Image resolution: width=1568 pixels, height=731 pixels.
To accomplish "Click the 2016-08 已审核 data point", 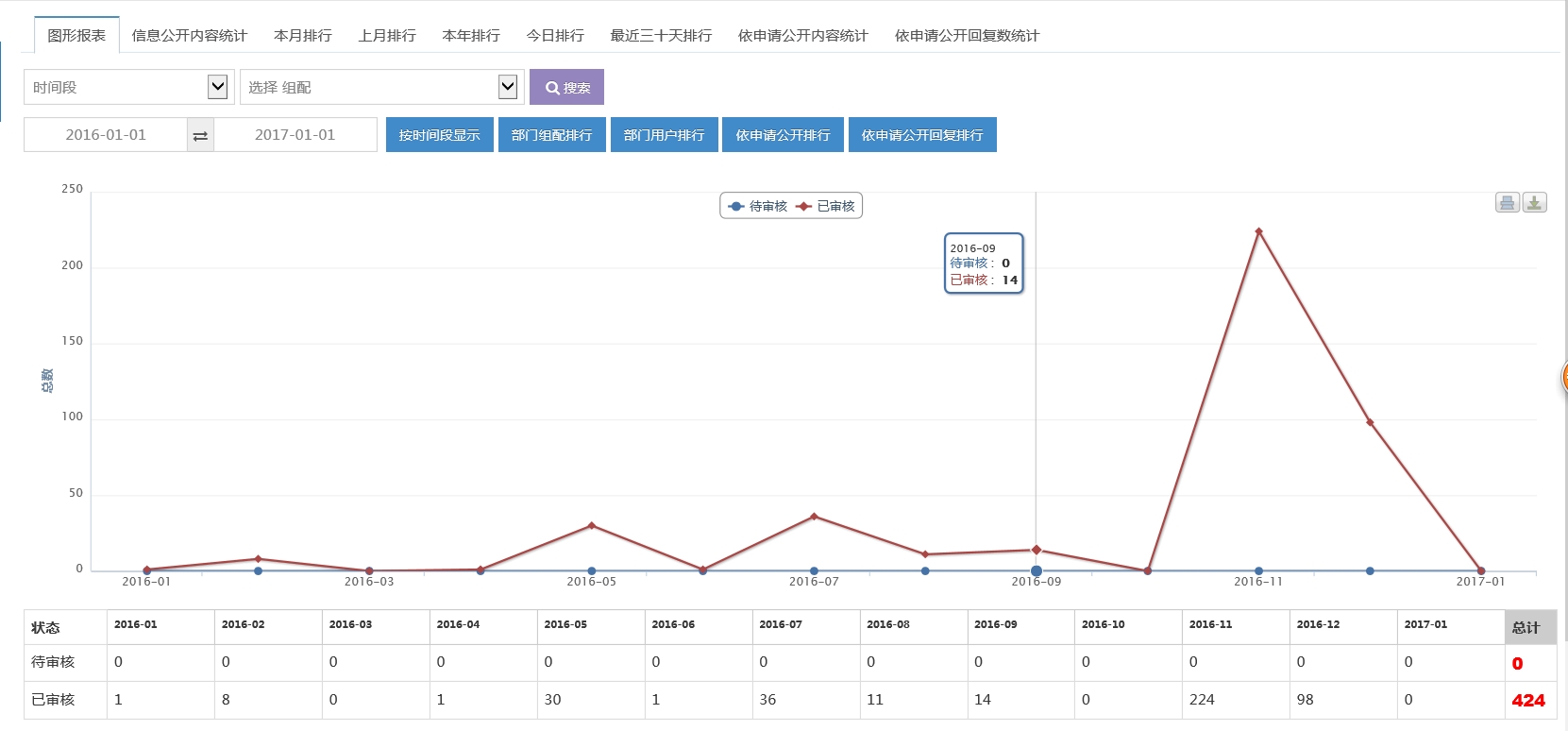I will tap(925, 554).
